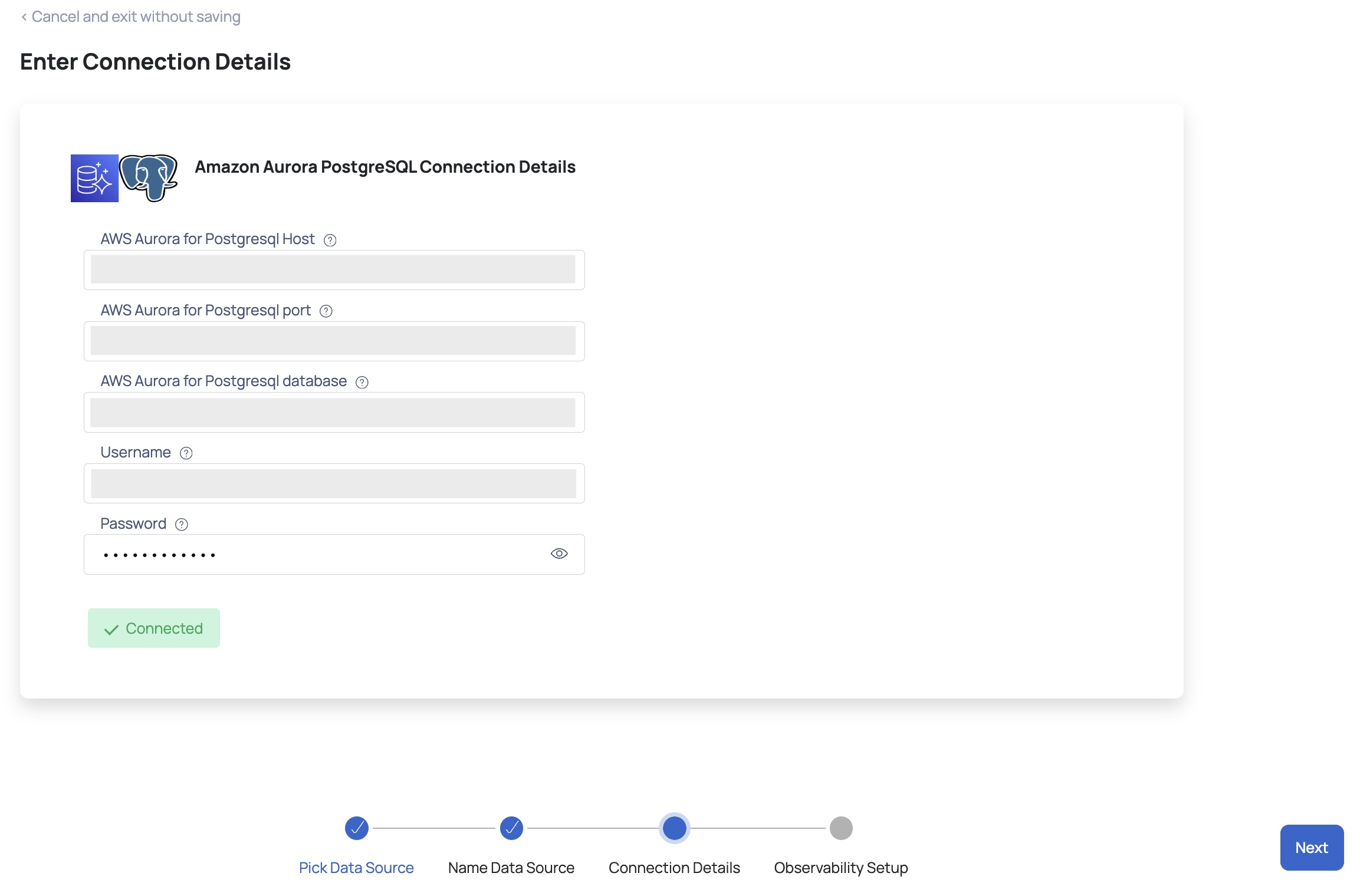Viewport: 1360px width, 896px height.
Task: Click Cancel and exit without saving link
Action: (x=130, y=17)
